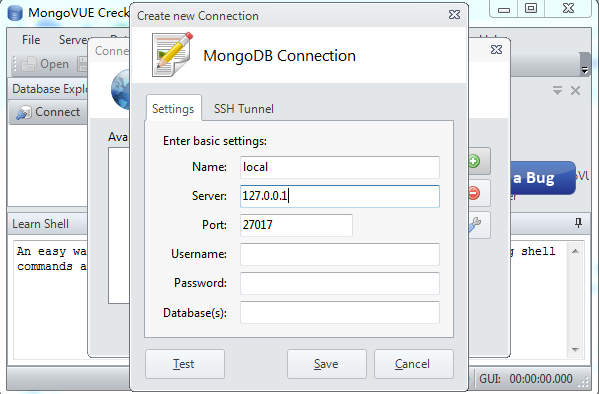
Task: Cancel the connection dialog
Action: 414,364
